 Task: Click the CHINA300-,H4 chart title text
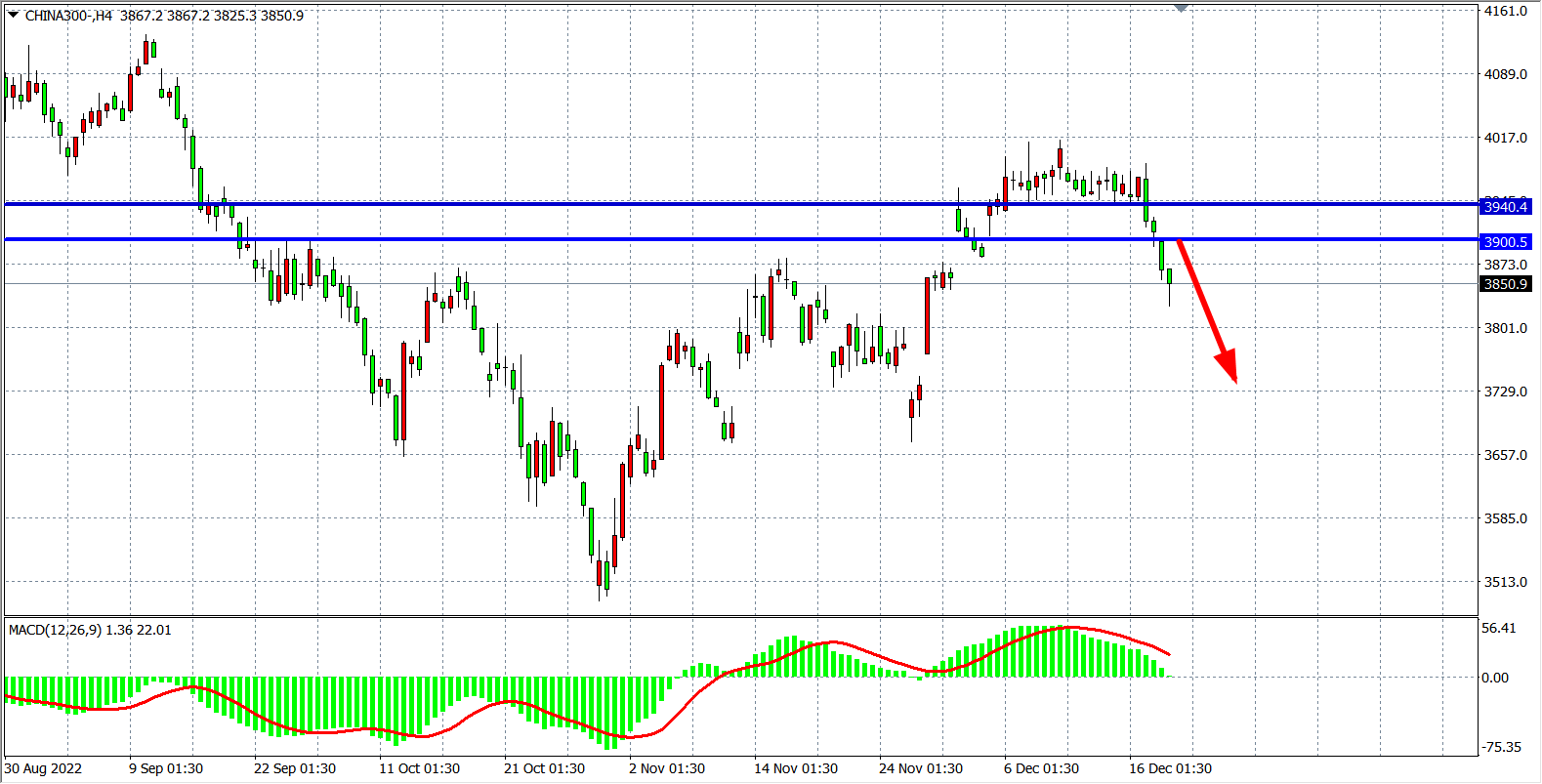click(68, 16)
